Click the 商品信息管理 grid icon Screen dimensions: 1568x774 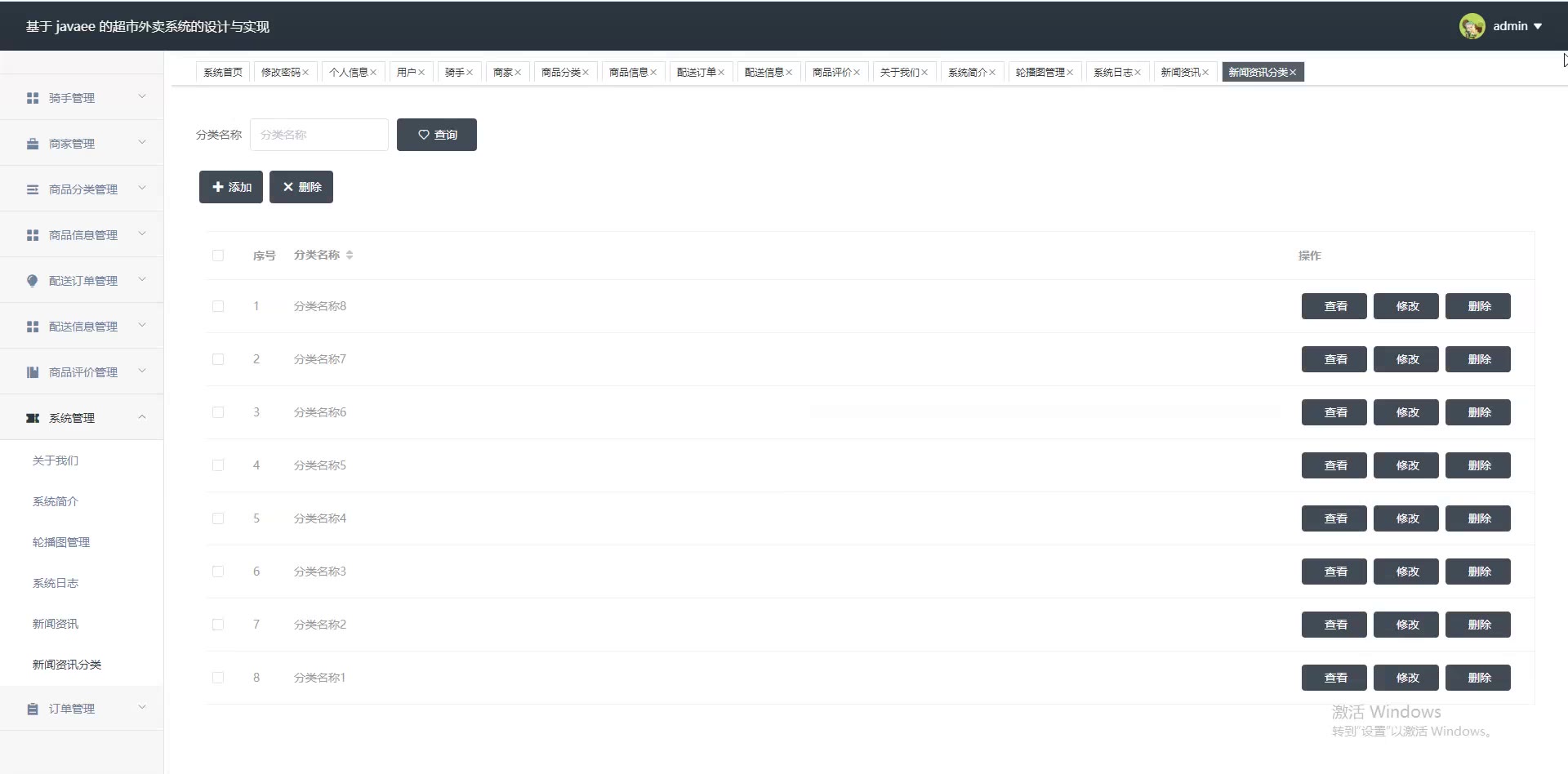[33, 235]
